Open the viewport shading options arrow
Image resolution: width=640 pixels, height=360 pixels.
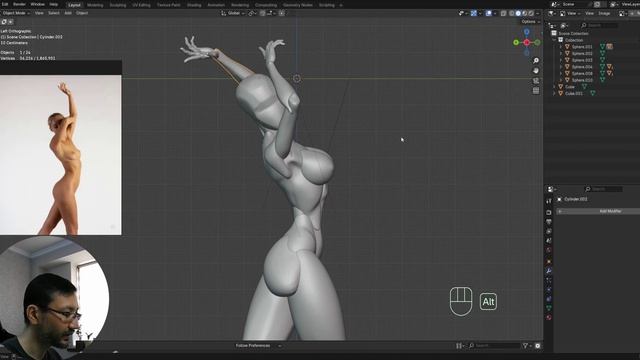coord(538,13)
